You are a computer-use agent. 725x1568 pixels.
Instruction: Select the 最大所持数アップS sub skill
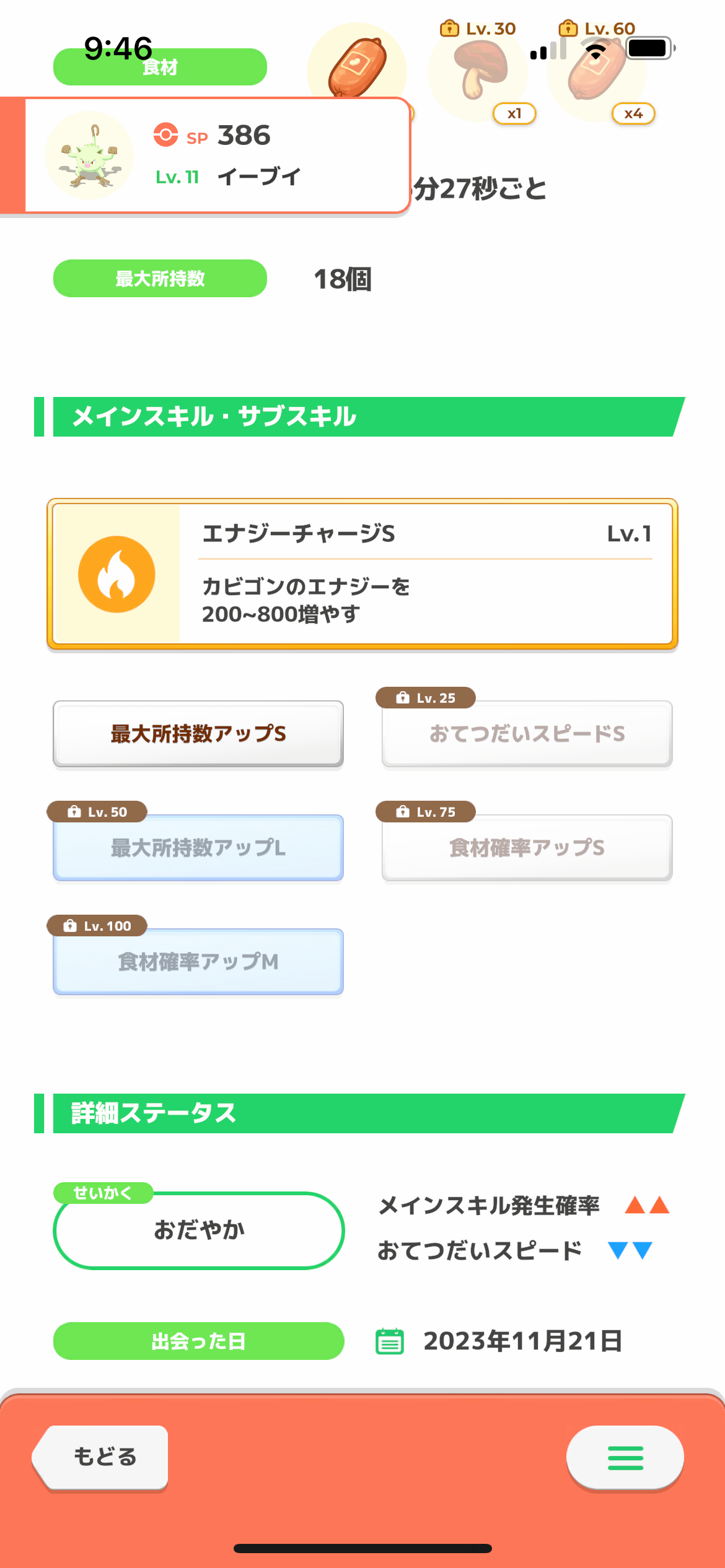[x=198, y=734]
